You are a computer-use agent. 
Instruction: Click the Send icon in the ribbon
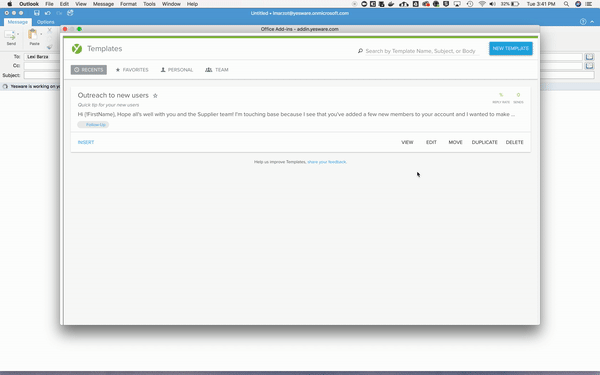(10, 36)
